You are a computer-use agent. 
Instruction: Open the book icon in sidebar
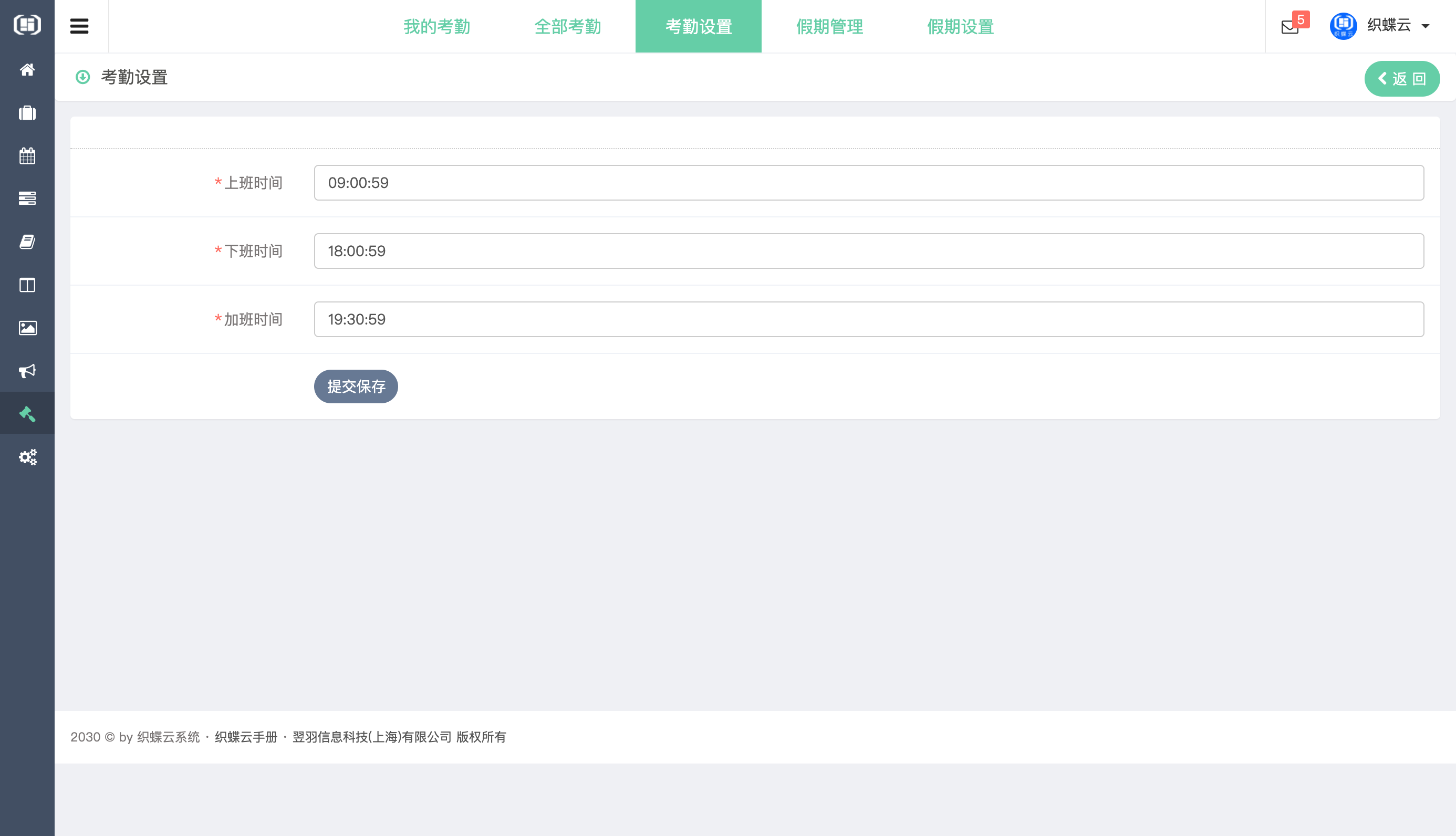27,242
